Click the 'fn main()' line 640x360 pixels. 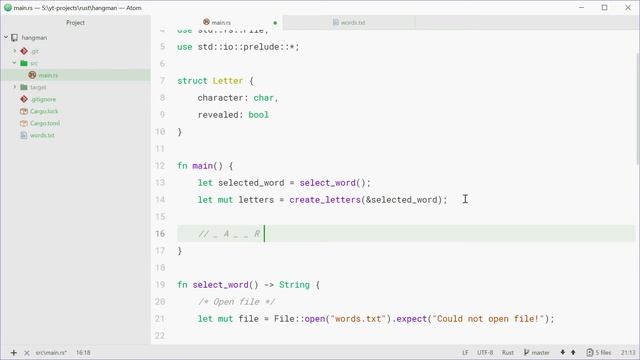205,166
